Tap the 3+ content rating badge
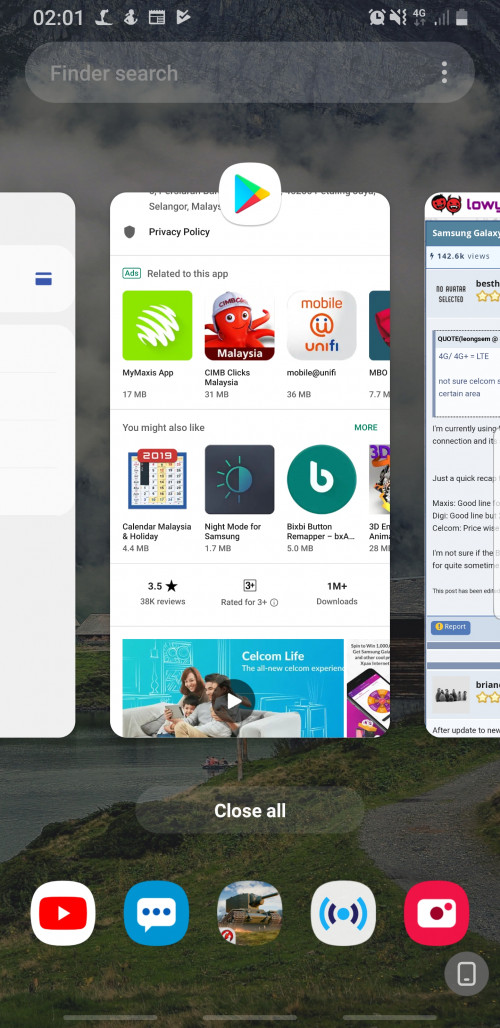The image size is (500, 1028). point(250,585)
